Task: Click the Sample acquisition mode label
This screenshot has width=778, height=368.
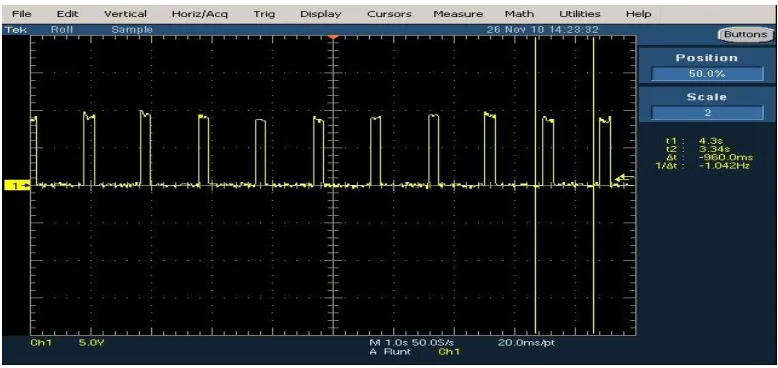Action: click(x=131, y=30)
